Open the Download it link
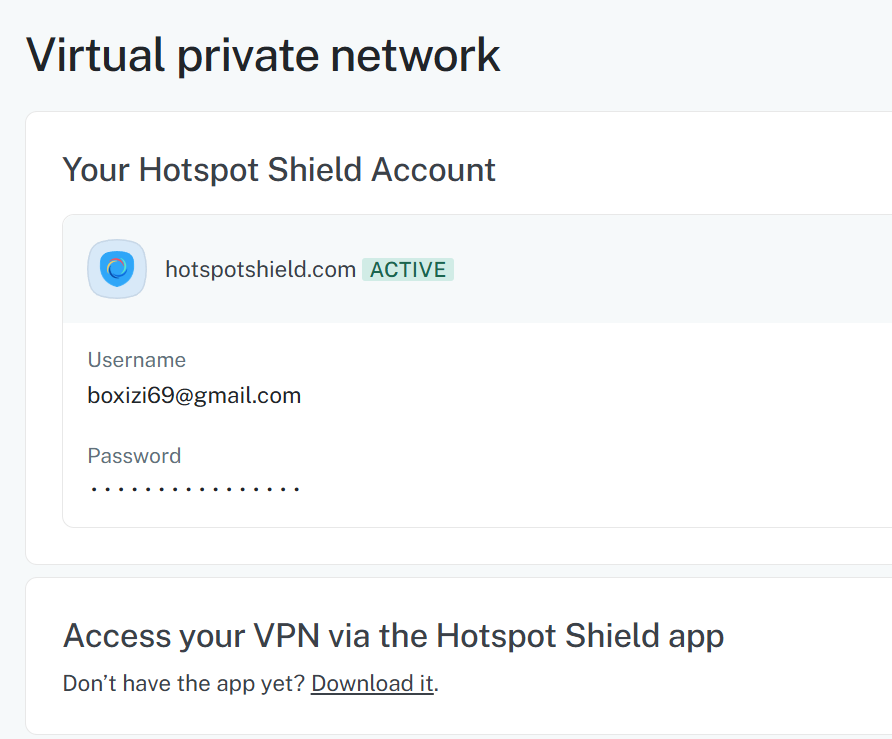Screen dimensions: 892x739 click(372, 683)
